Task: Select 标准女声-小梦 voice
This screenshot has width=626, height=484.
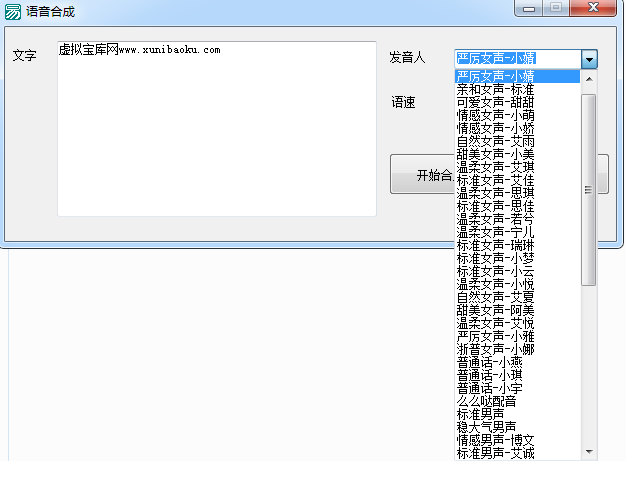Action: [517, 258]
